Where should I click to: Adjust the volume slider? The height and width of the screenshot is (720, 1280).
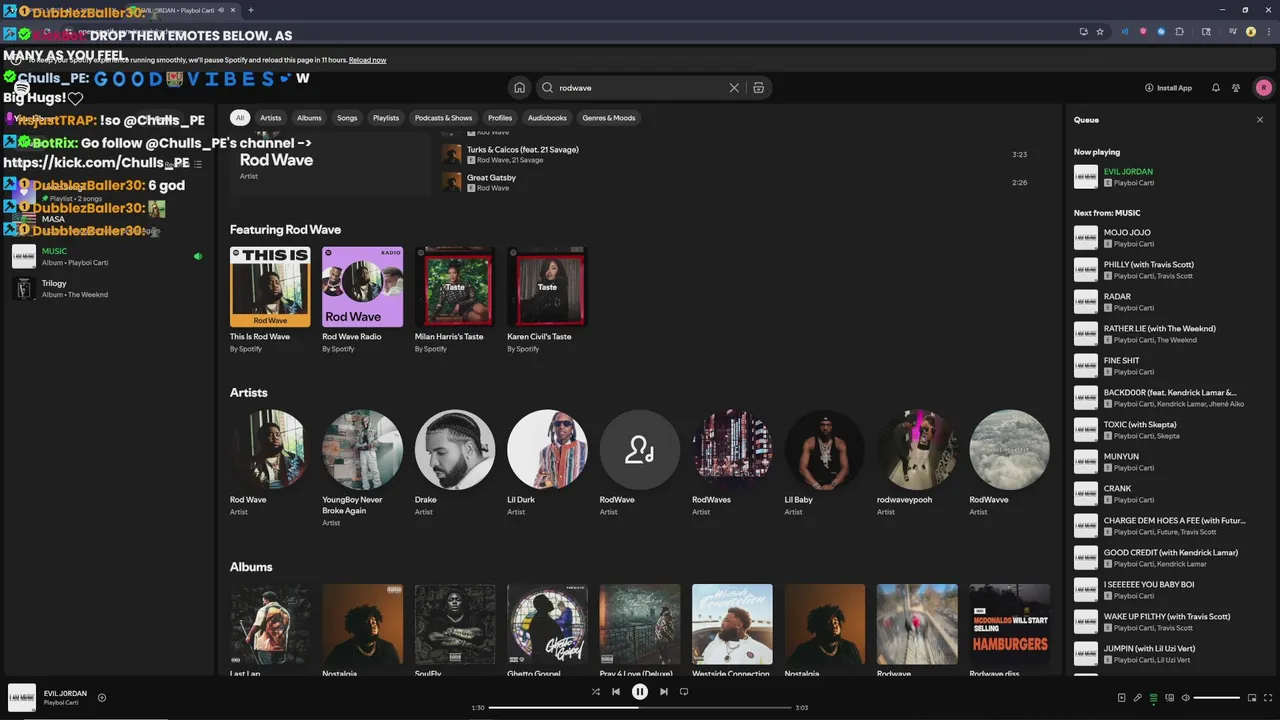coord(1217,698)
